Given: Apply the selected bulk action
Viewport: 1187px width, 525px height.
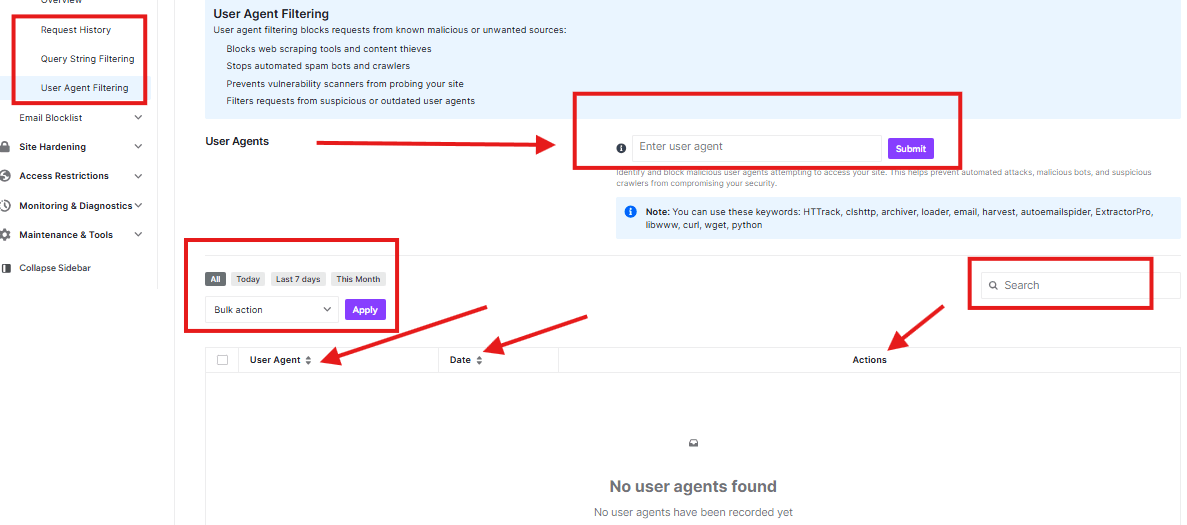Looking at the screenshot, I should tap(365, 309).
